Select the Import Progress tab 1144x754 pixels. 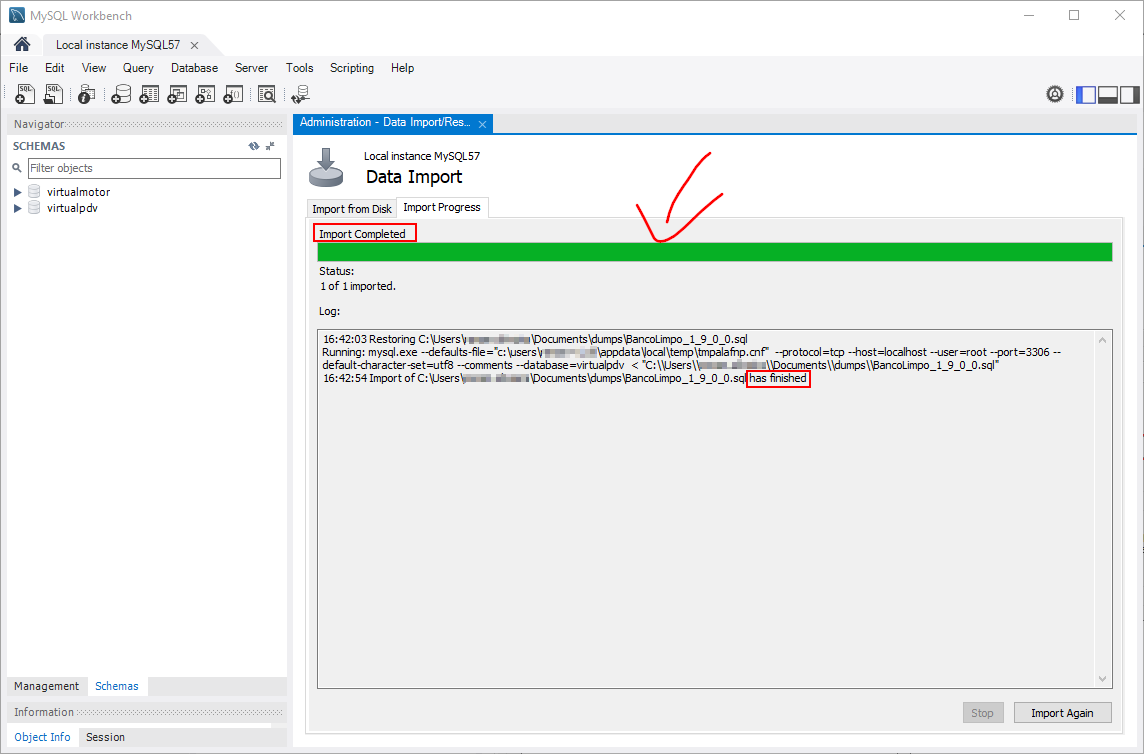pos(442,207)
